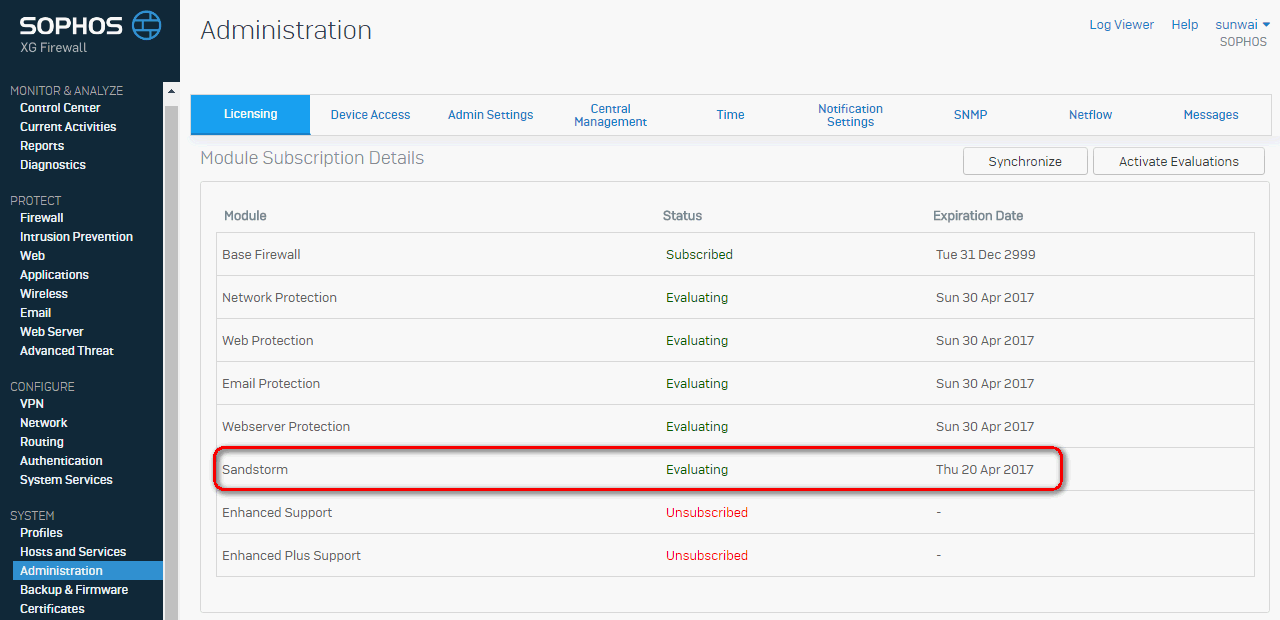
Task: Click Enhanced Plus Support's Unsubscribed status
Action: 707,556
